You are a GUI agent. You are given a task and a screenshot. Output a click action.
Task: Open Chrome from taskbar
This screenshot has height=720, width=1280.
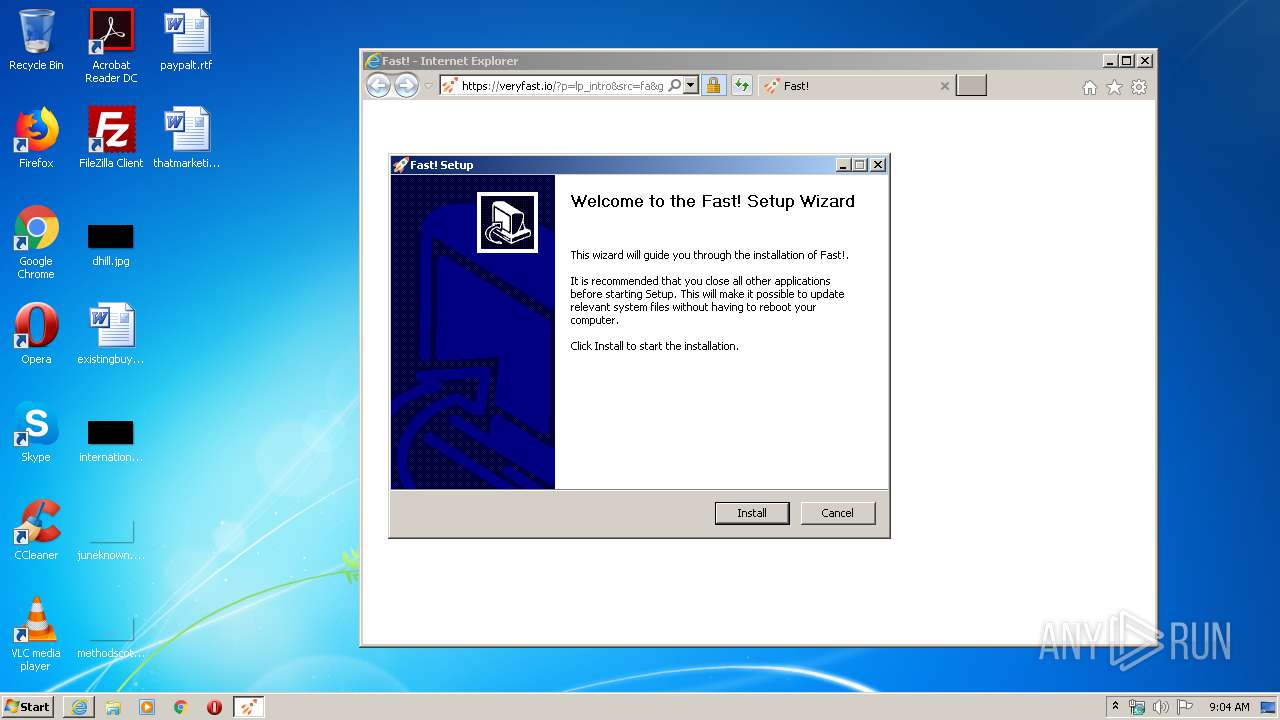[181, 707]
